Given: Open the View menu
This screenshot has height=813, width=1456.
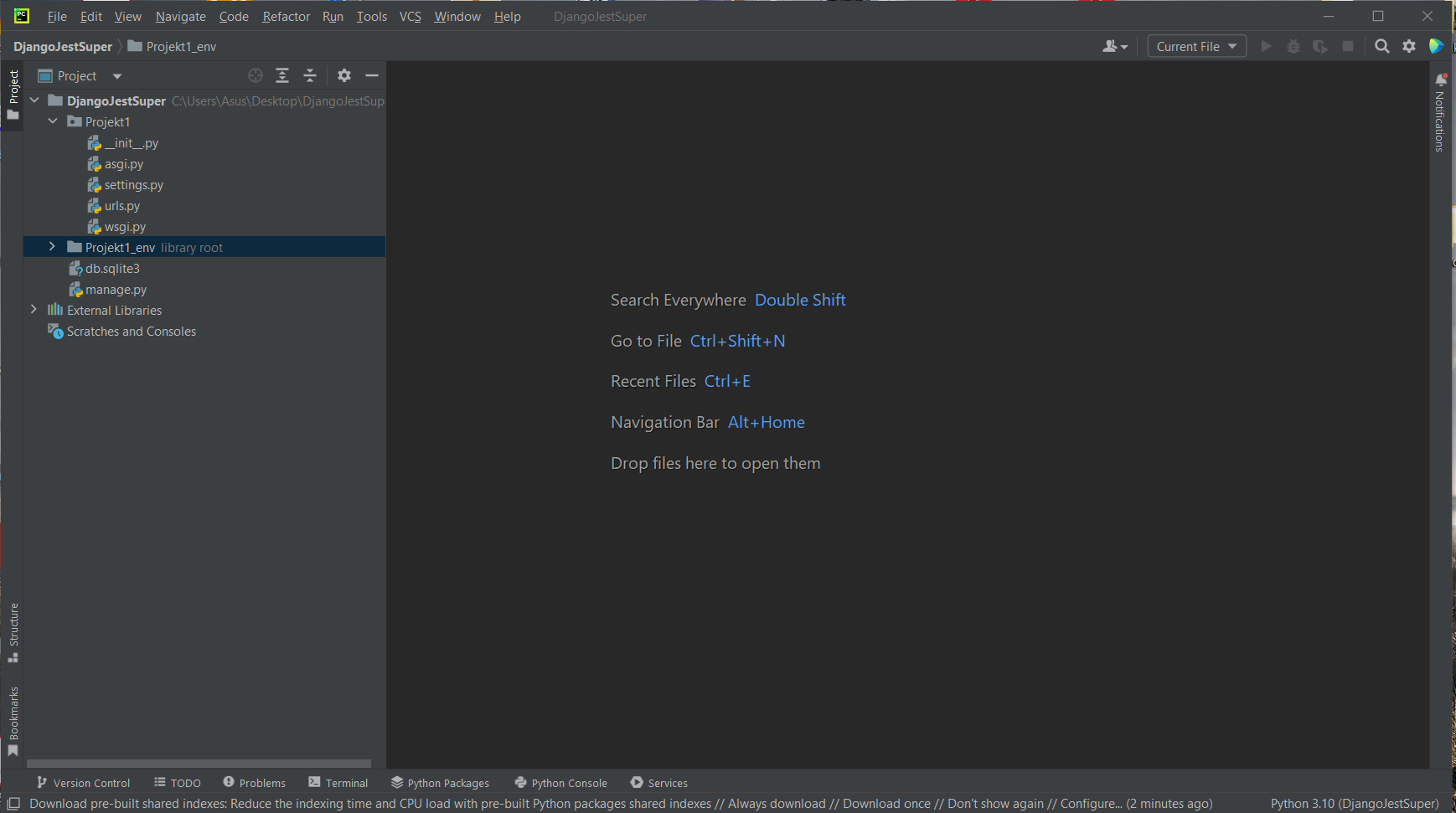Looking at the screenshot, I should tap(128, 16).
